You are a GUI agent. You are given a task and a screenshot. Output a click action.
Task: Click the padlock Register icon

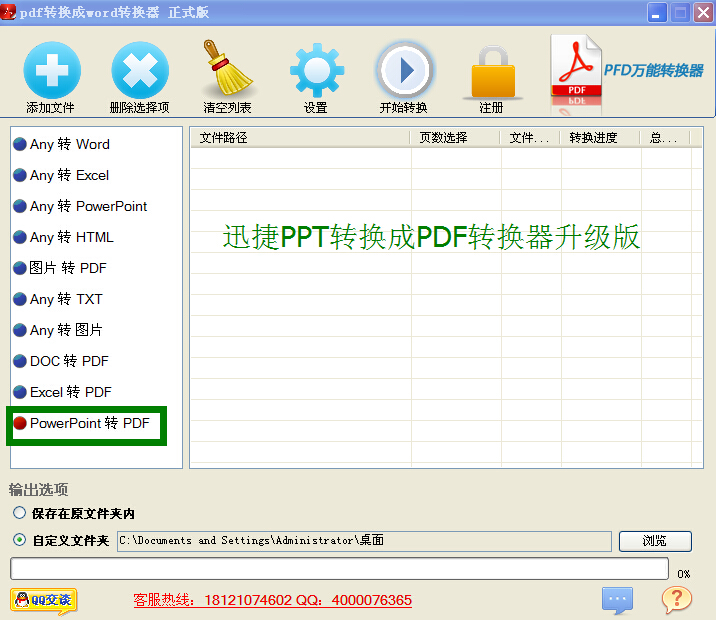[x=493, y=72]
